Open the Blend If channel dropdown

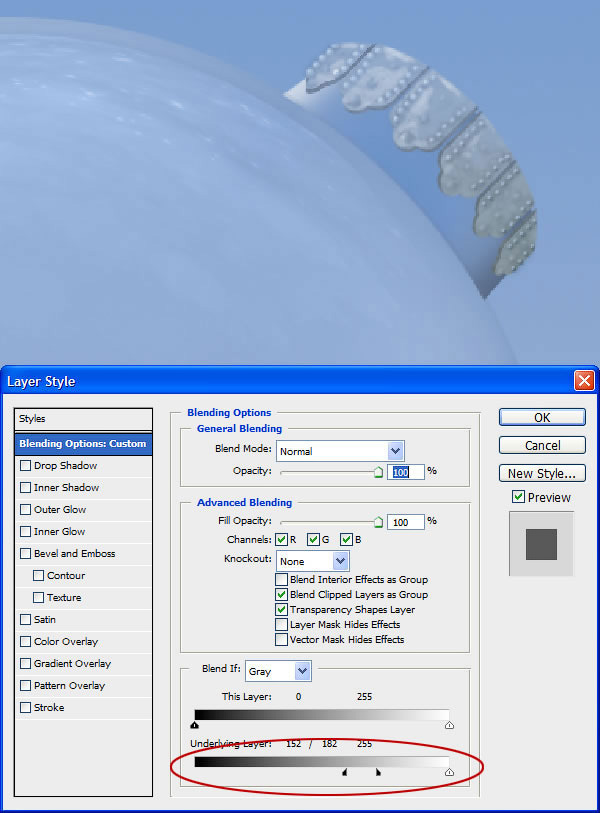click(x=278, y=671)
